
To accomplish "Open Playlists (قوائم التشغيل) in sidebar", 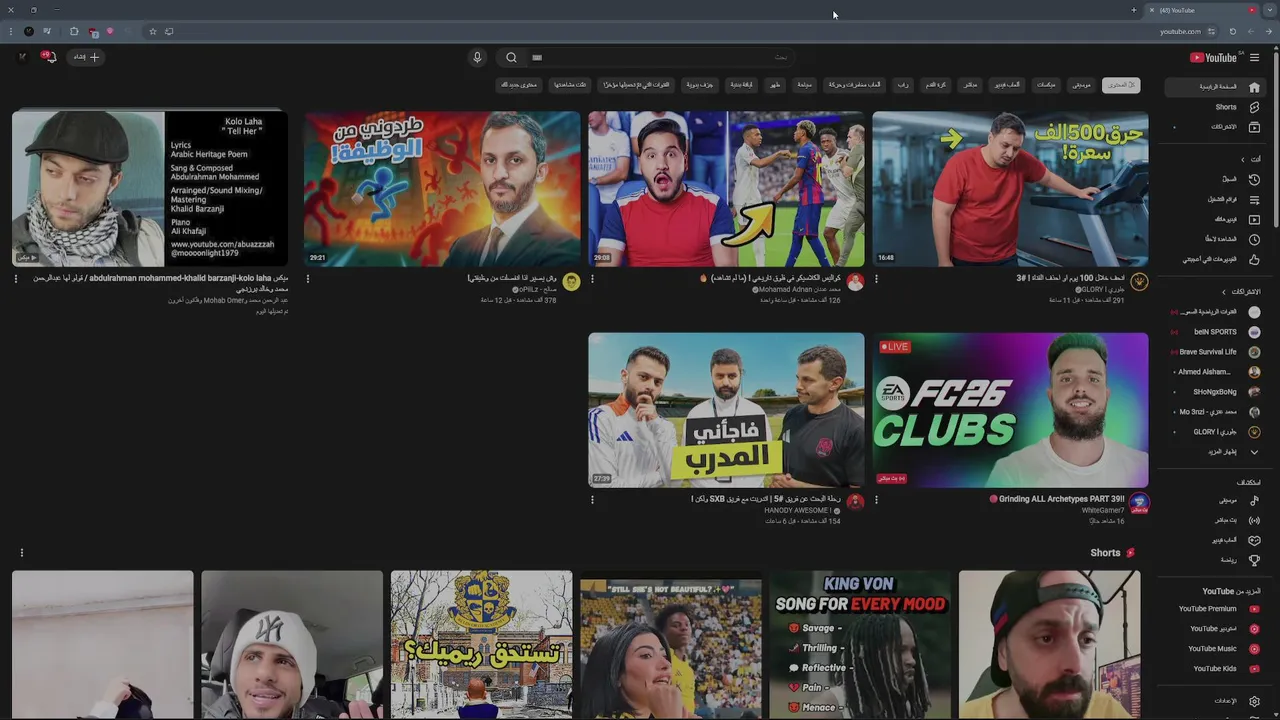I will point(1217,199).
